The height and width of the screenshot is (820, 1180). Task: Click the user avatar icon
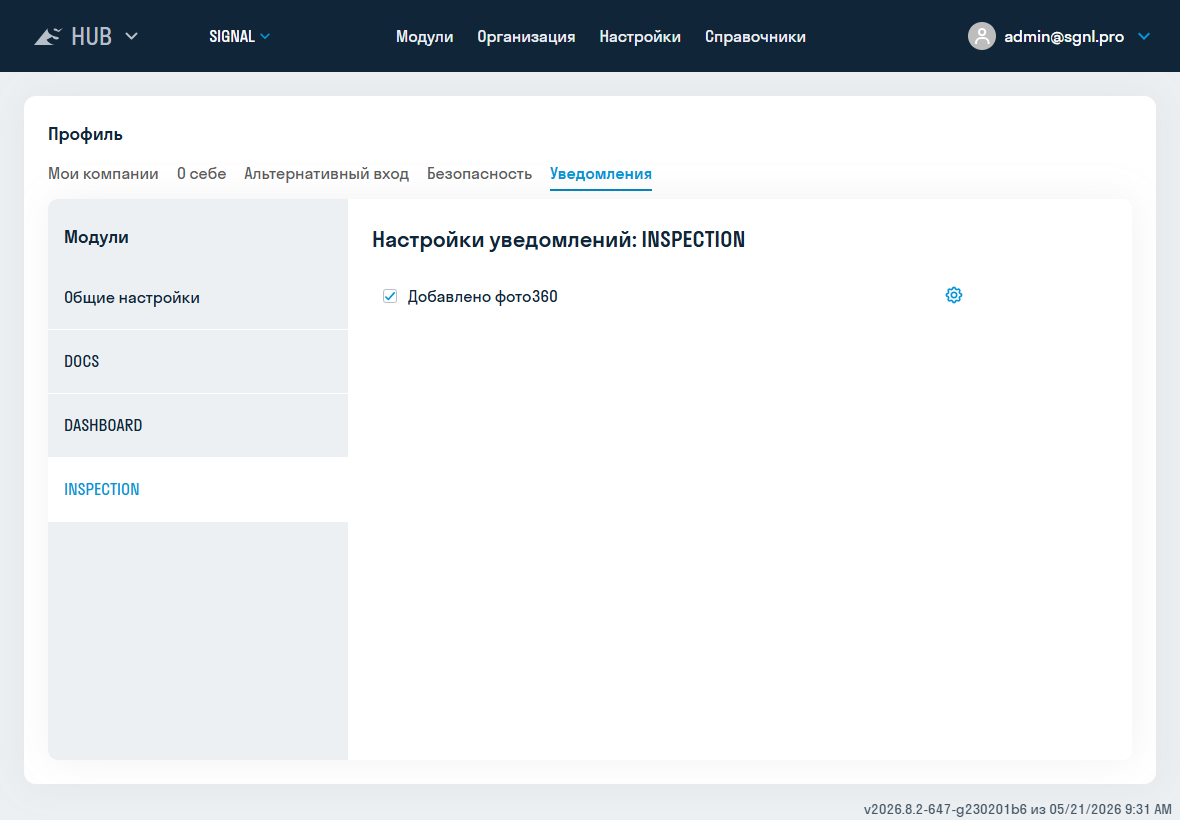(x=981, y=36)
